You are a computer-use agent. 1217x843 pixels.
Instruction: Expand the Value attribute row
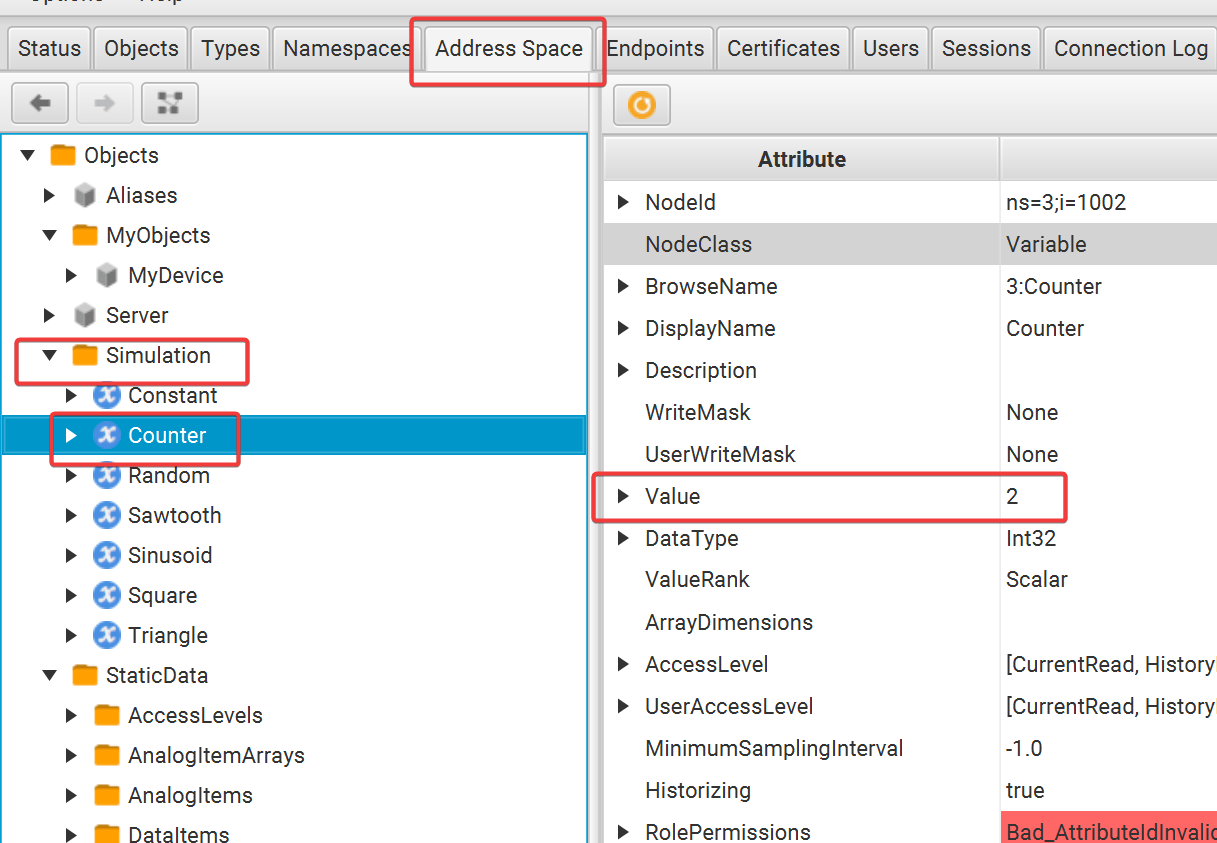coord(623,496)
